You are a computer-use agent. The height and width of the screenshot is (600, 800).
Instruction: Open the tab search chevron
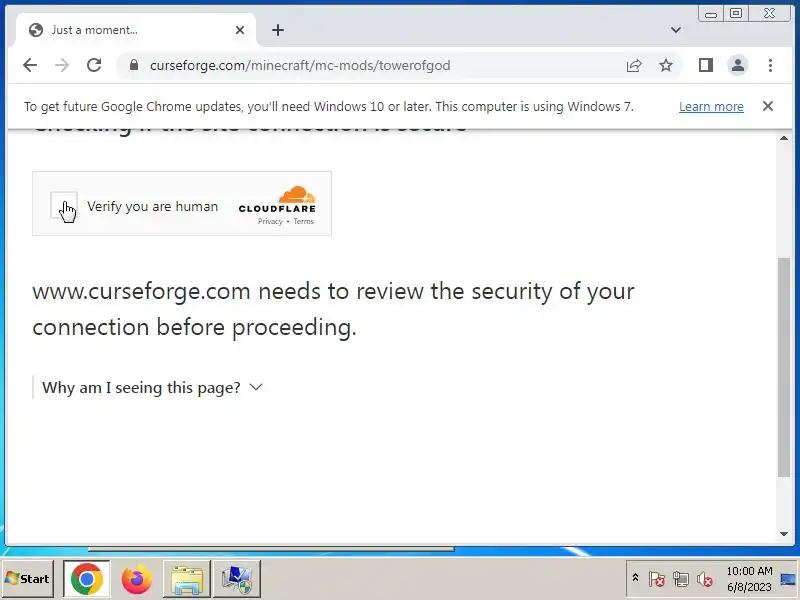pyautogui.click(x=676, y=30)
